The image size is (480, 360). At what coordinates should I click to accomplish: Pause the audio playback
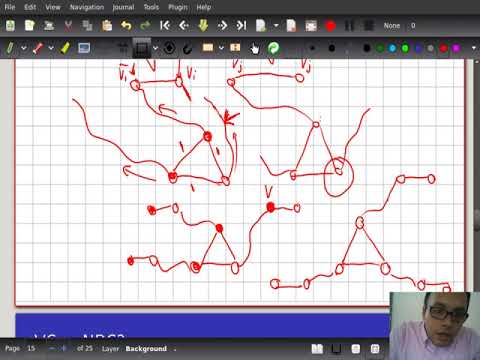[349, 26]
